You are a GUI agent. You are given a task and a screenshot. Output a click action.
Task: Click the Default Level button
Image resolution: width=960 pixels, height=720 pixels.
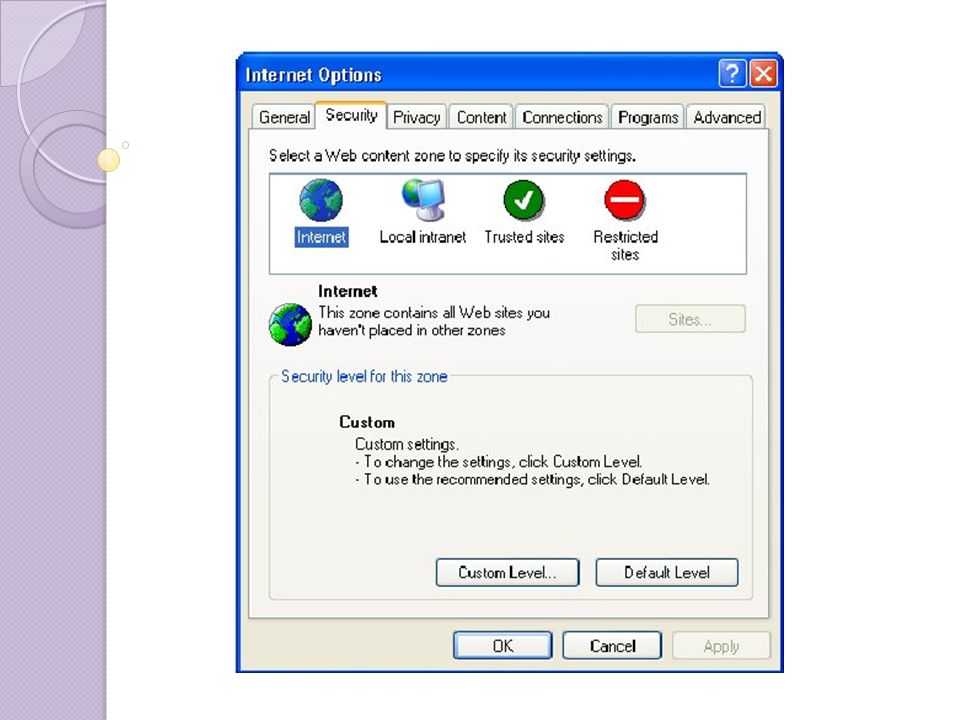coord(667,572)
